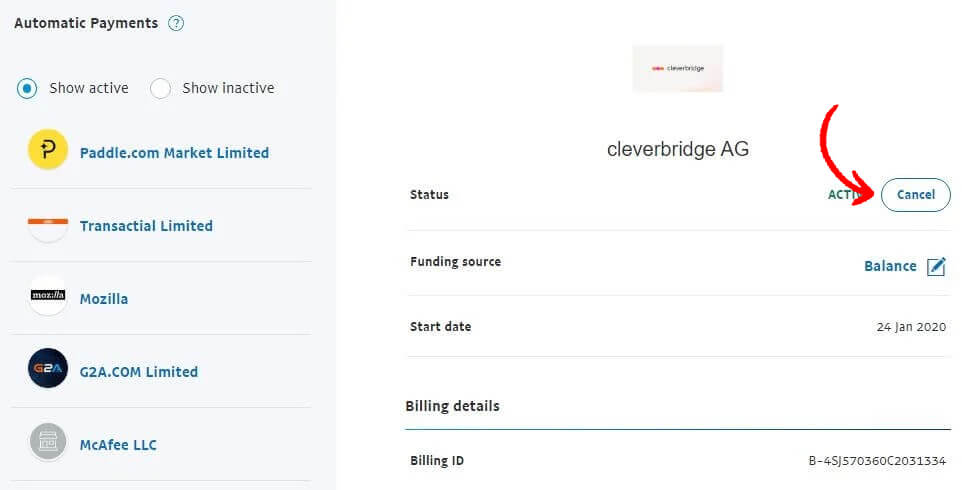Viewport: 962px width, 490px height.
Task: Click the Billing details section heading
Action: (452, 406)
